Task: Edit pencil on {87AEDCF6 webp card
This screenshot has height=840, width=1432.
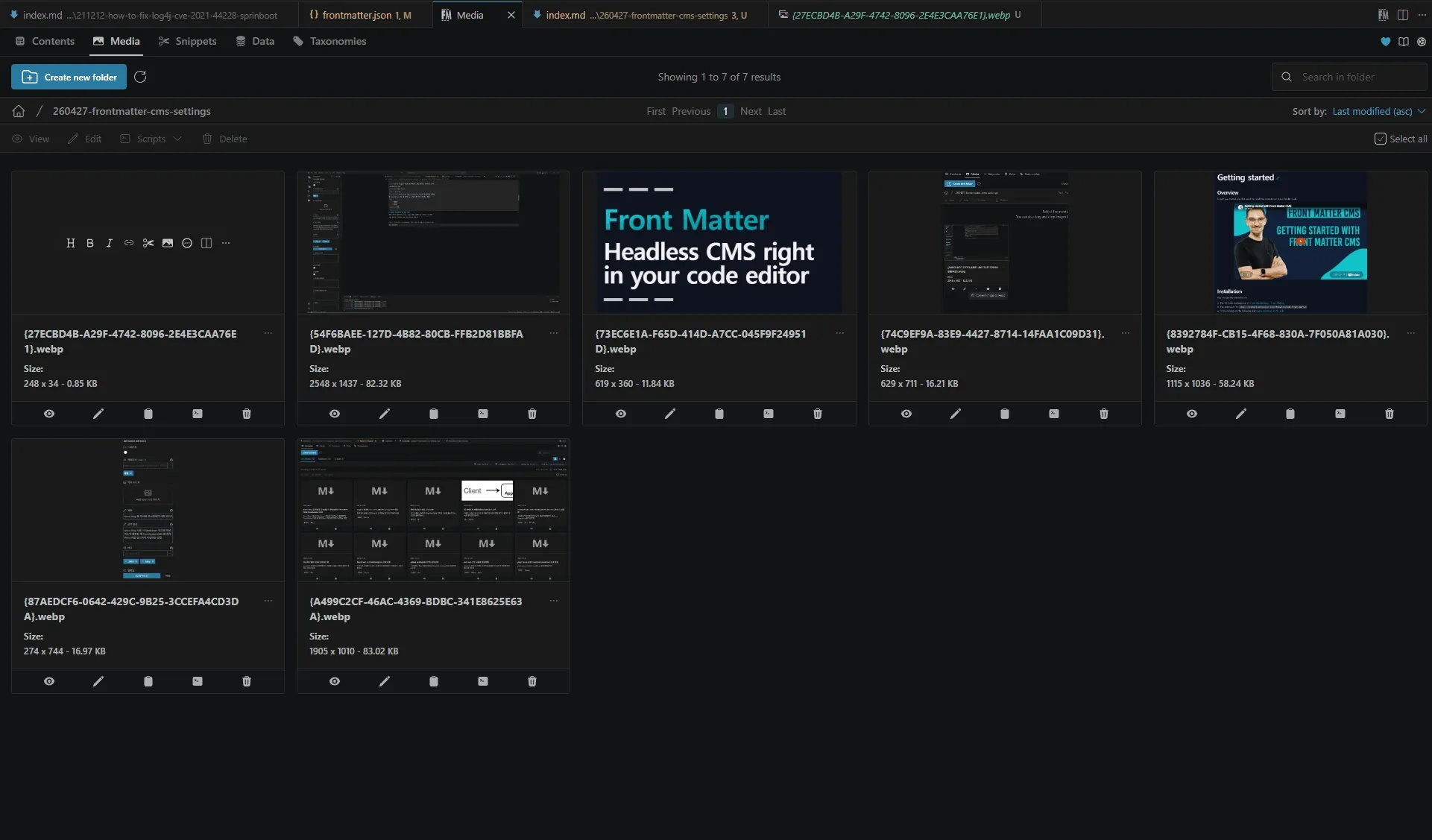Action: (98, 681)
